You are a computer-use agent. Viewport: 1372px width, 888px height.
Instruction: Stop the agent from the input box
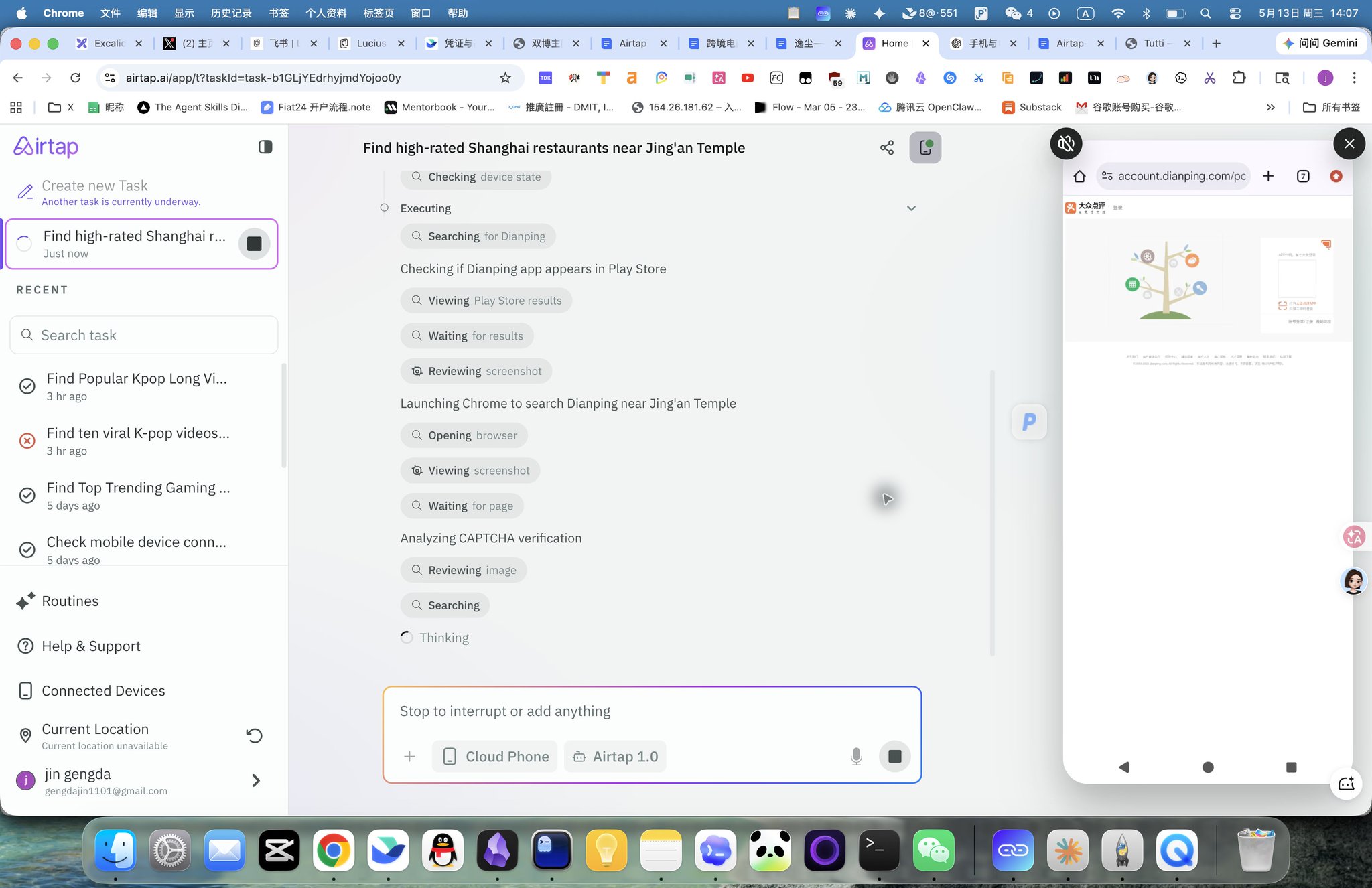pyautogui.click(x=894, y=756)
